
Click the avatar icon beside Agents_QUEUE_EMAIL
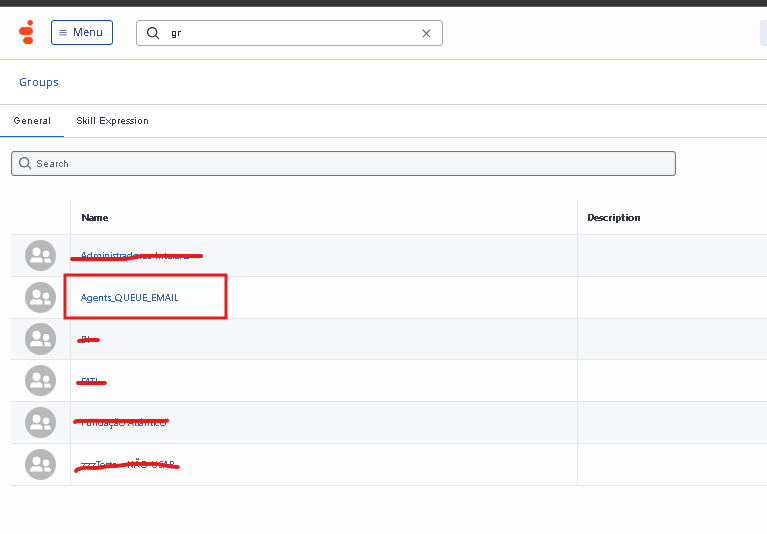pos(40,297)
